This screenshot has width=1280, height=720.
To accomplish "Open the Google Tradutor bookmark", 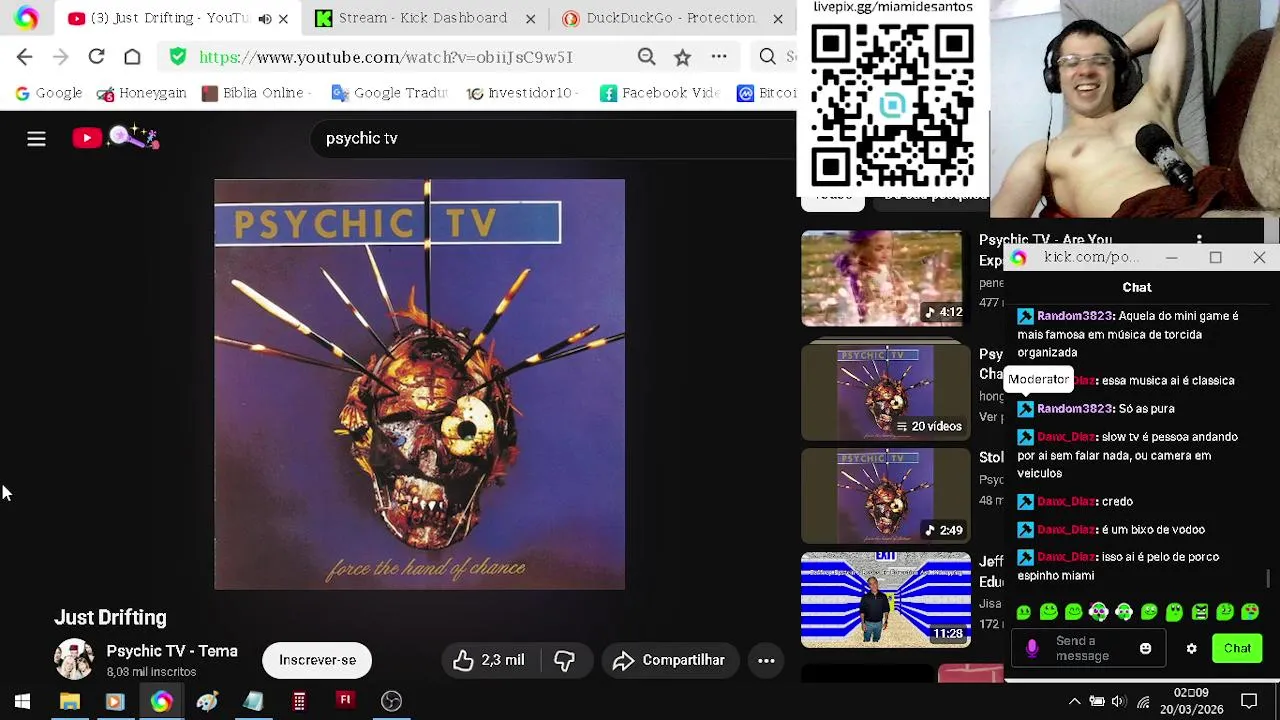I will [x=389, y=93].
